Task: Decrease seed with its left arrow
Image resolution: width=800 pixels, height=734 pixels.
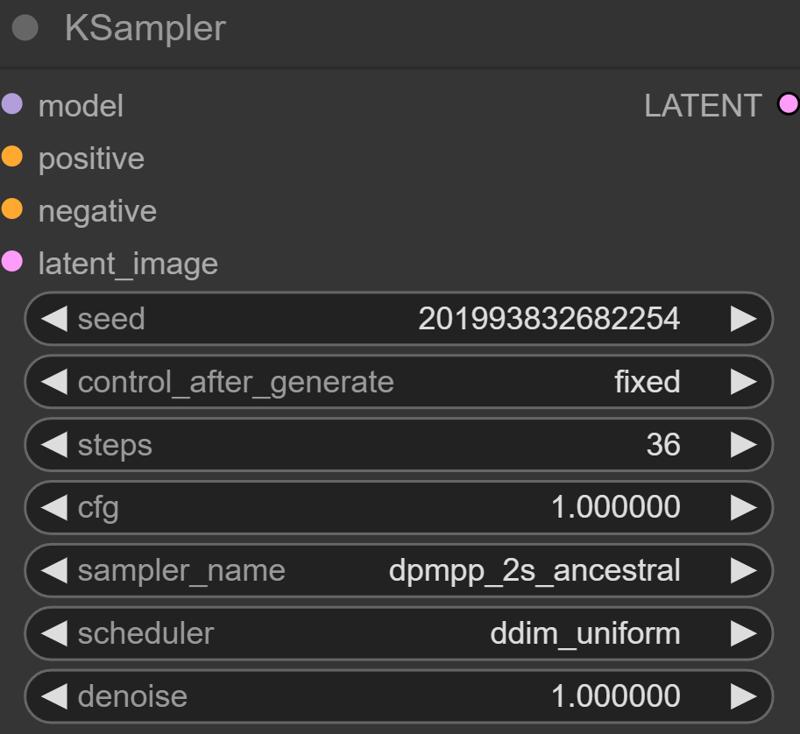Action: (54, 319)
